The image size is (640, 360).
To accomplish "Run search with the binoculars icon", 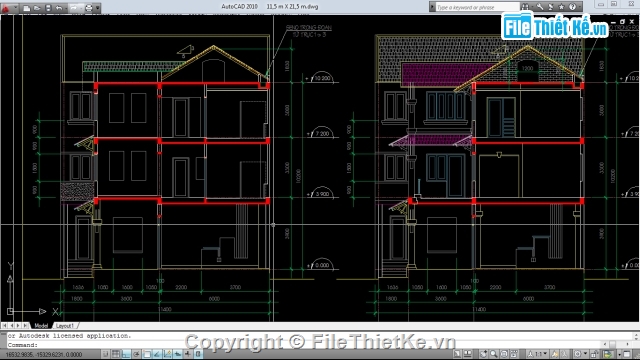I will (524, 7).
